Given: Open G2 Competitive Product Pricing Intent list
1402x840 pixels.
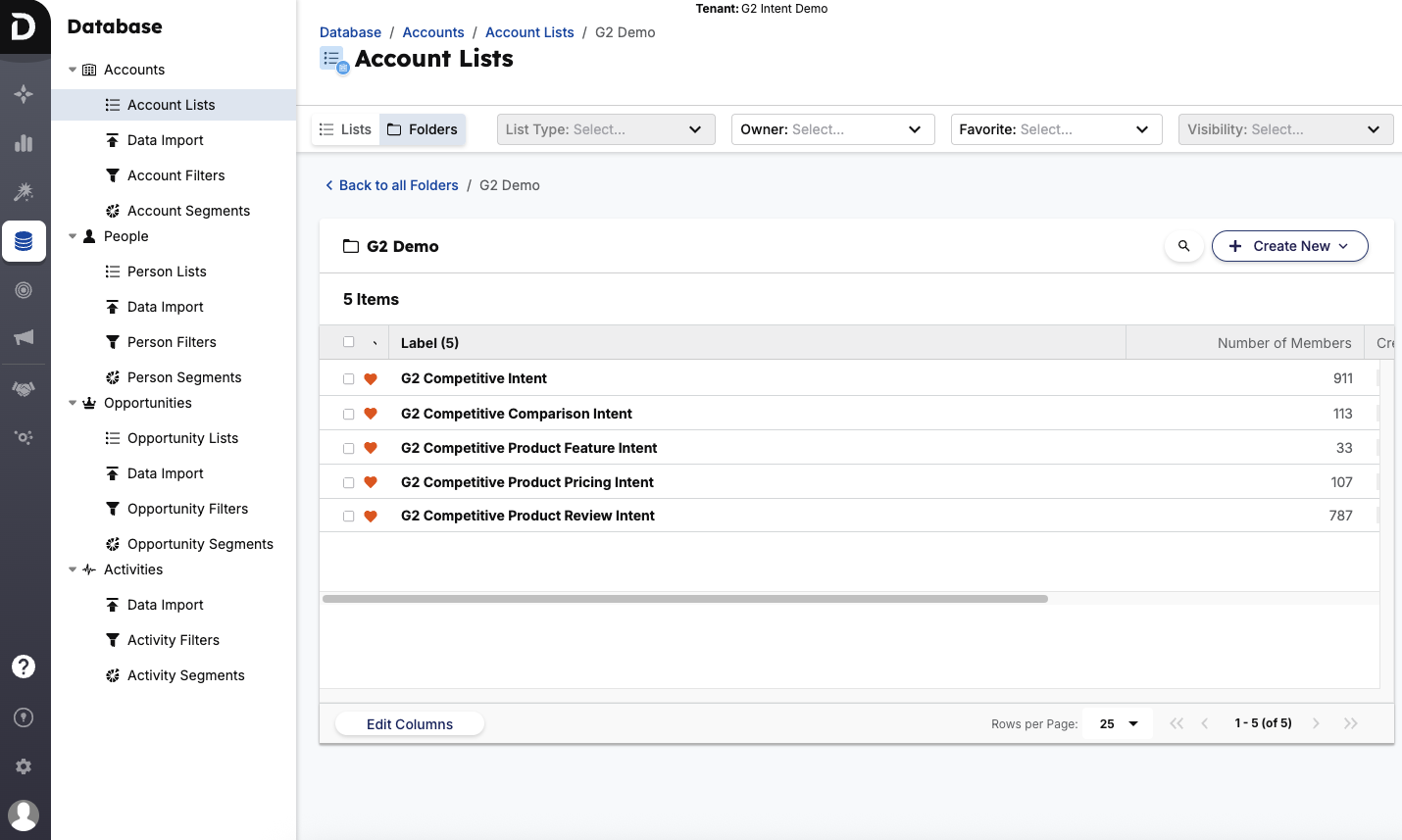Looking at the screenshot, I should [526, 482].
